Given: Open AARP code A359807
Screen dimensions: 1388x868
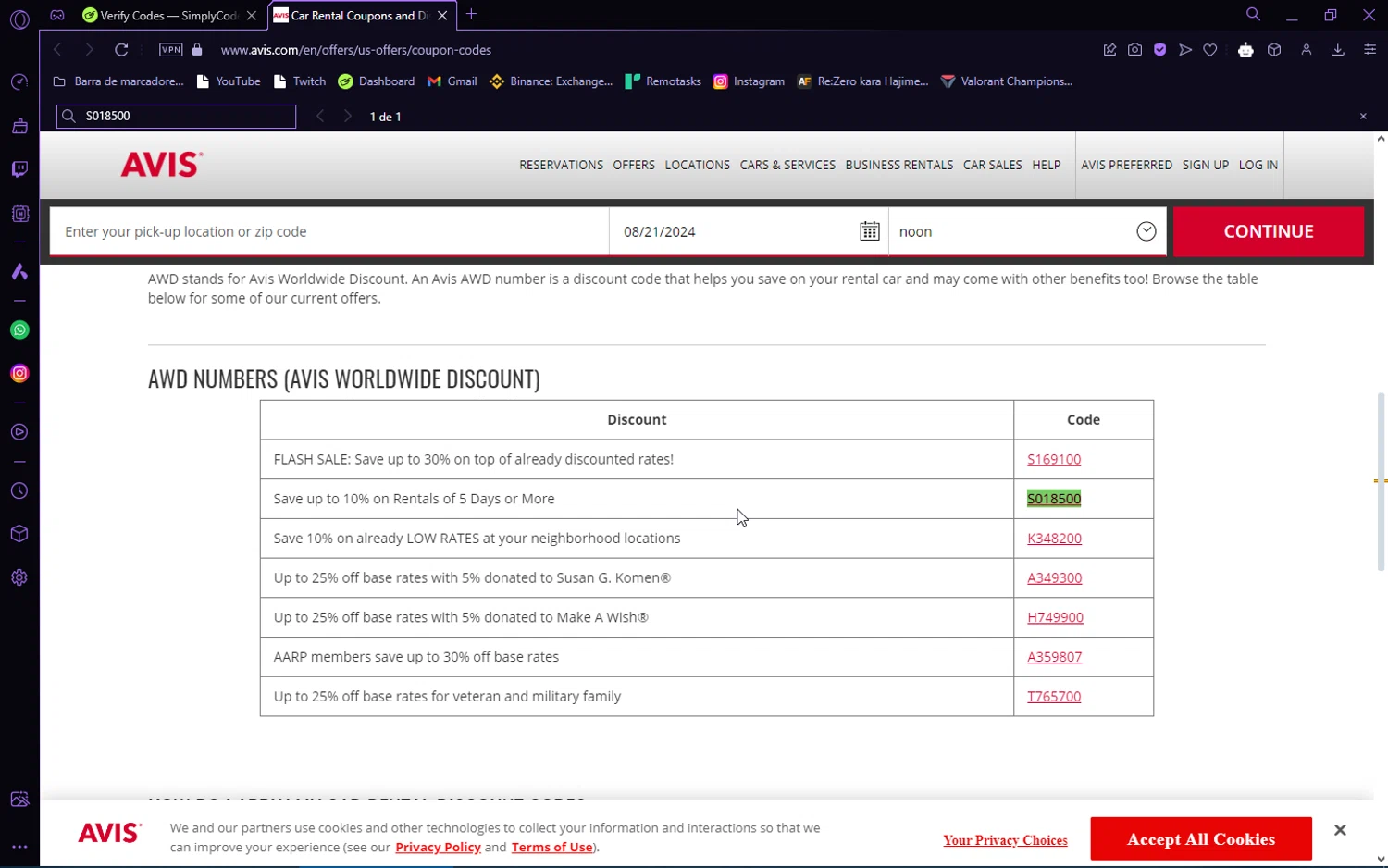Looking at the screenshot, I should pos(1054,657).
